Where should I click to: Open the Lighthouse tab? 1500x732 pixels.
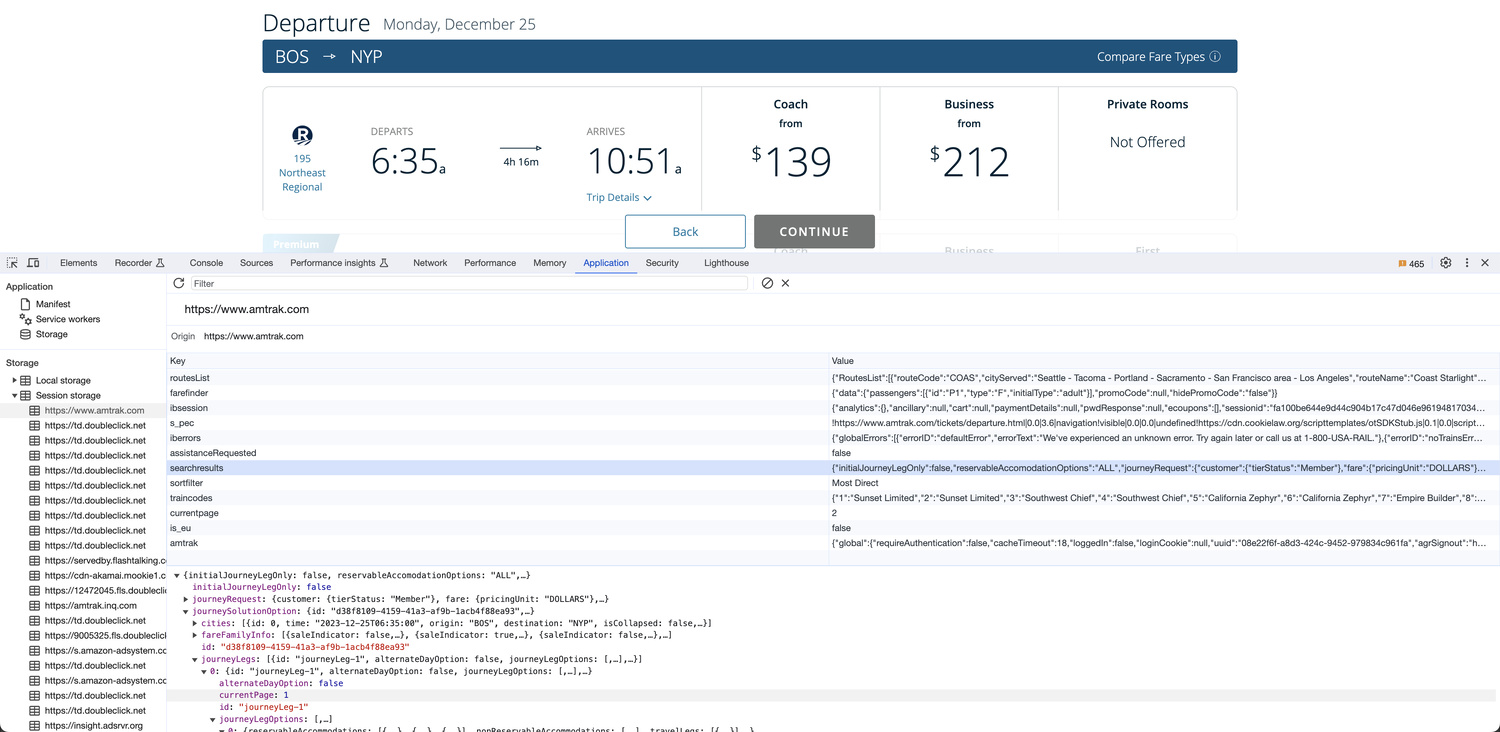coord(726,263)
